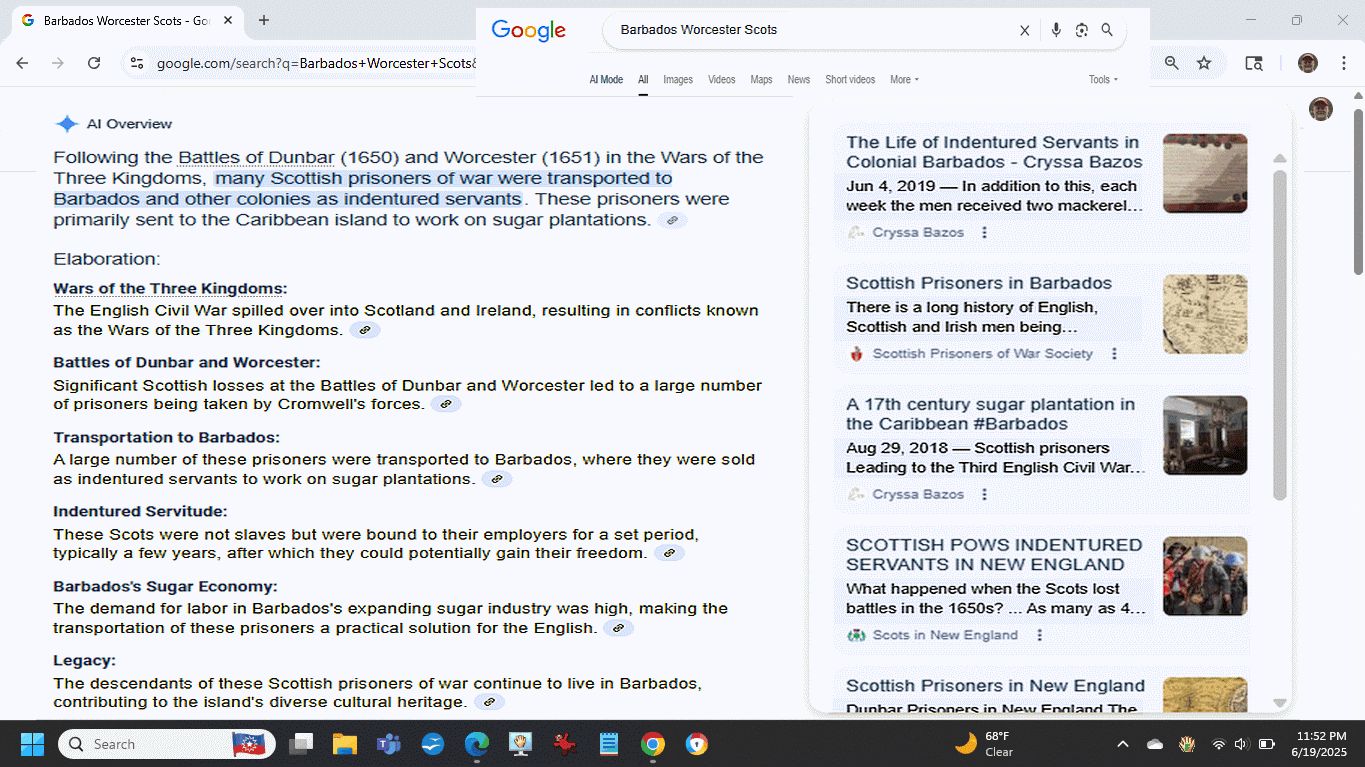Click the magnifier search submit icon
The width and height of the screenshot is (1365, 767).
pyautogui.click(x=1107, y=30)
